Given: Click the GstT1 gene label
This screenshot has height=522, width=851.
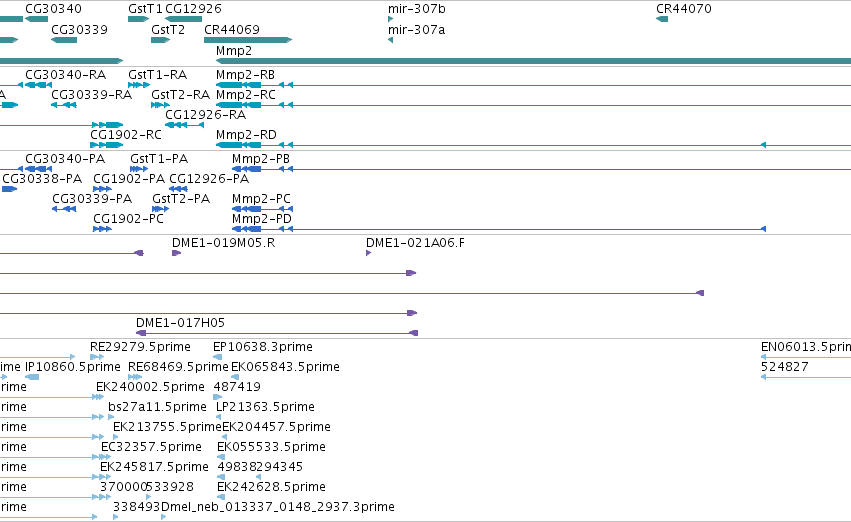Looking at the screenshot, I should click(x=145, y=9).
